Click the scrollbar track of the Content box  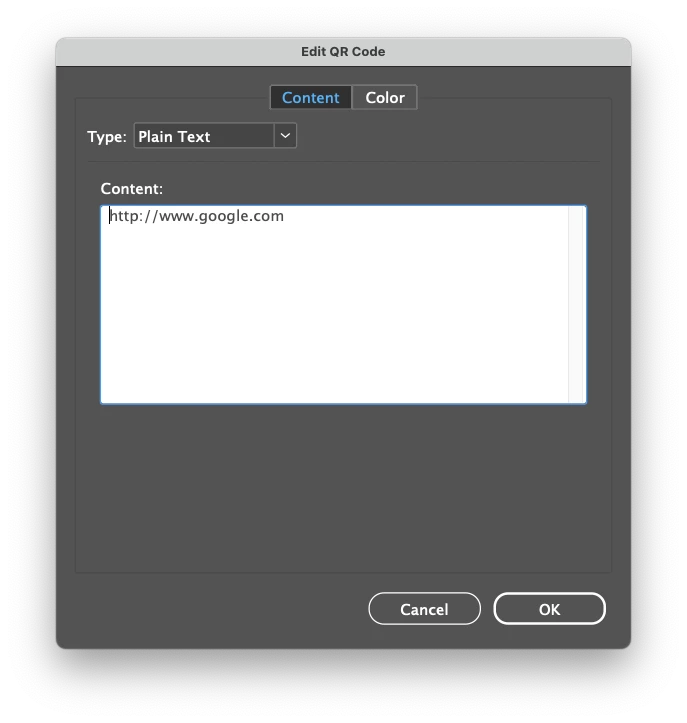tap(576, 304)
